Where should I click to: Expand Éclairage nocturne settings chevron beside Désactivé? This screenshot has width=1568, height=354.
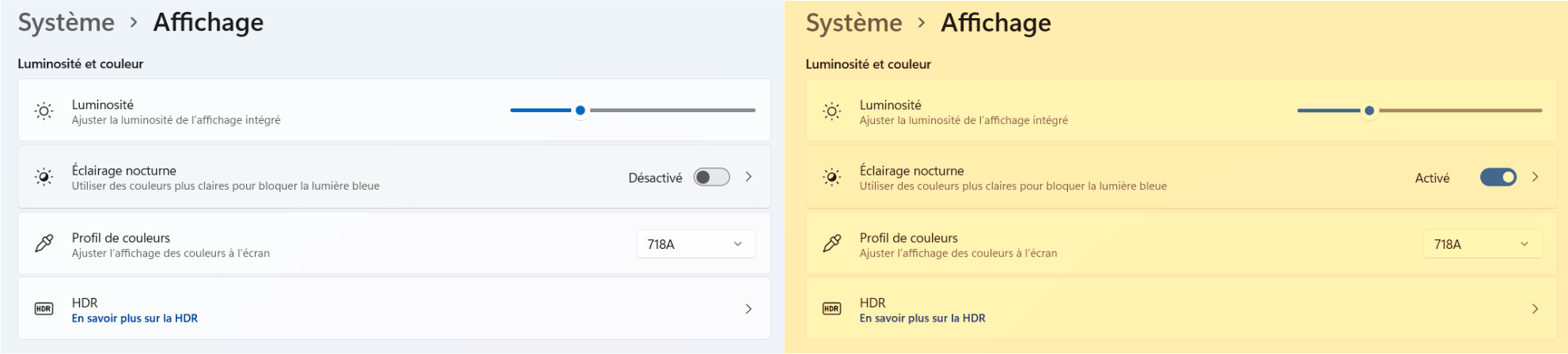coord(748,177)
